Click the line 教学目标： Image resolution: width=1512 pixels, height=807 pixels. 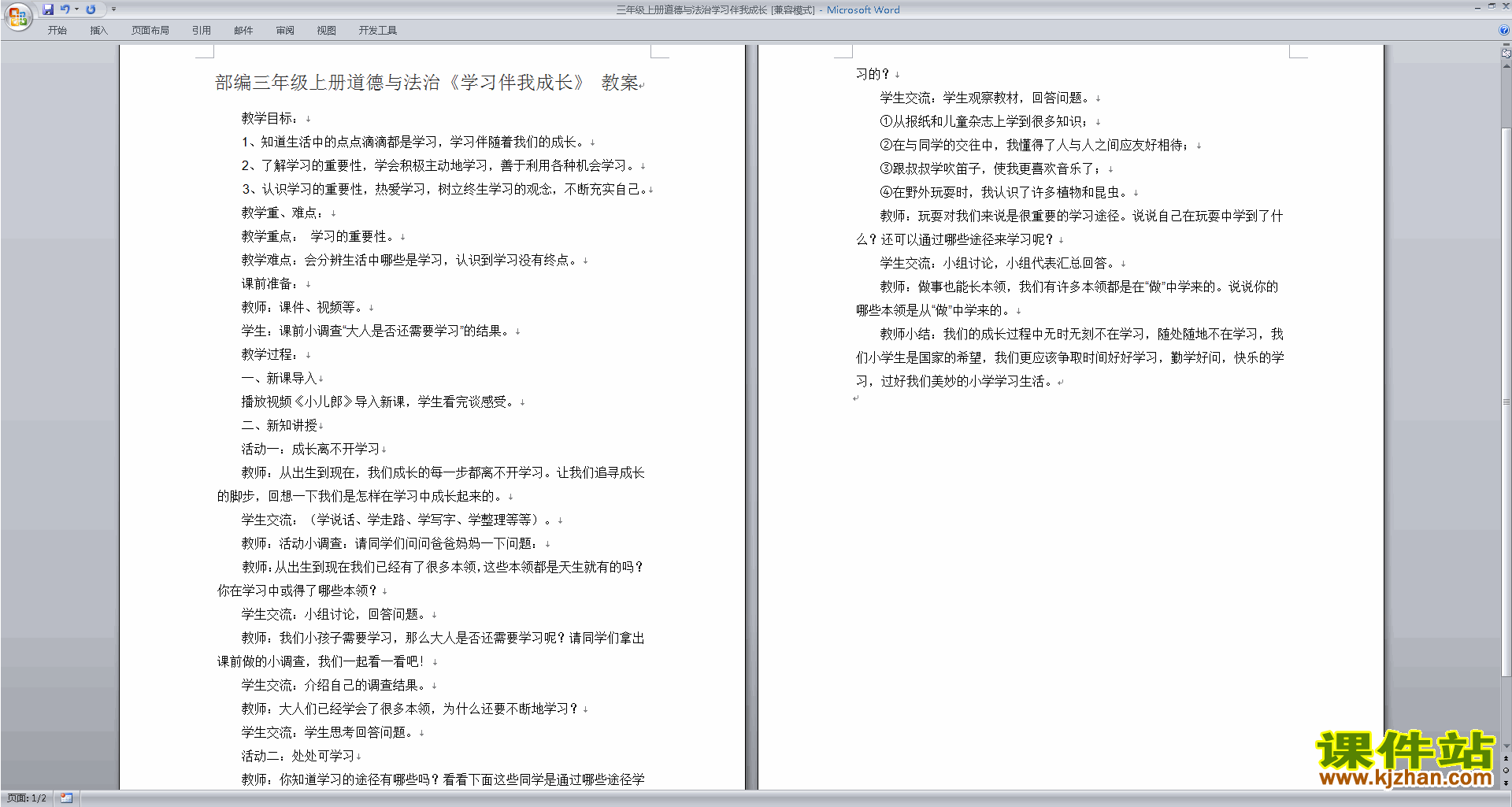pyautogui.click(x=269, y=118)
